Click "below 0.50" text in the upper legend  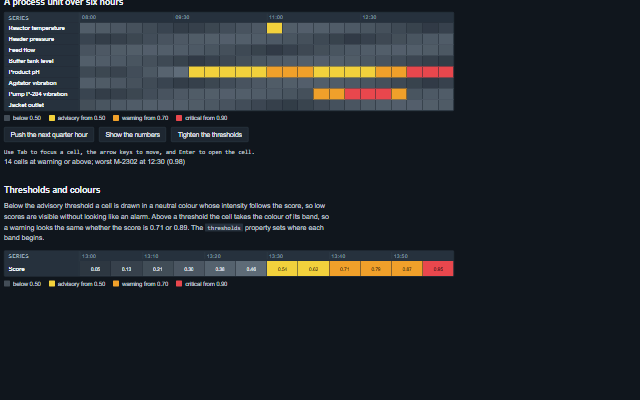point(27,118)
